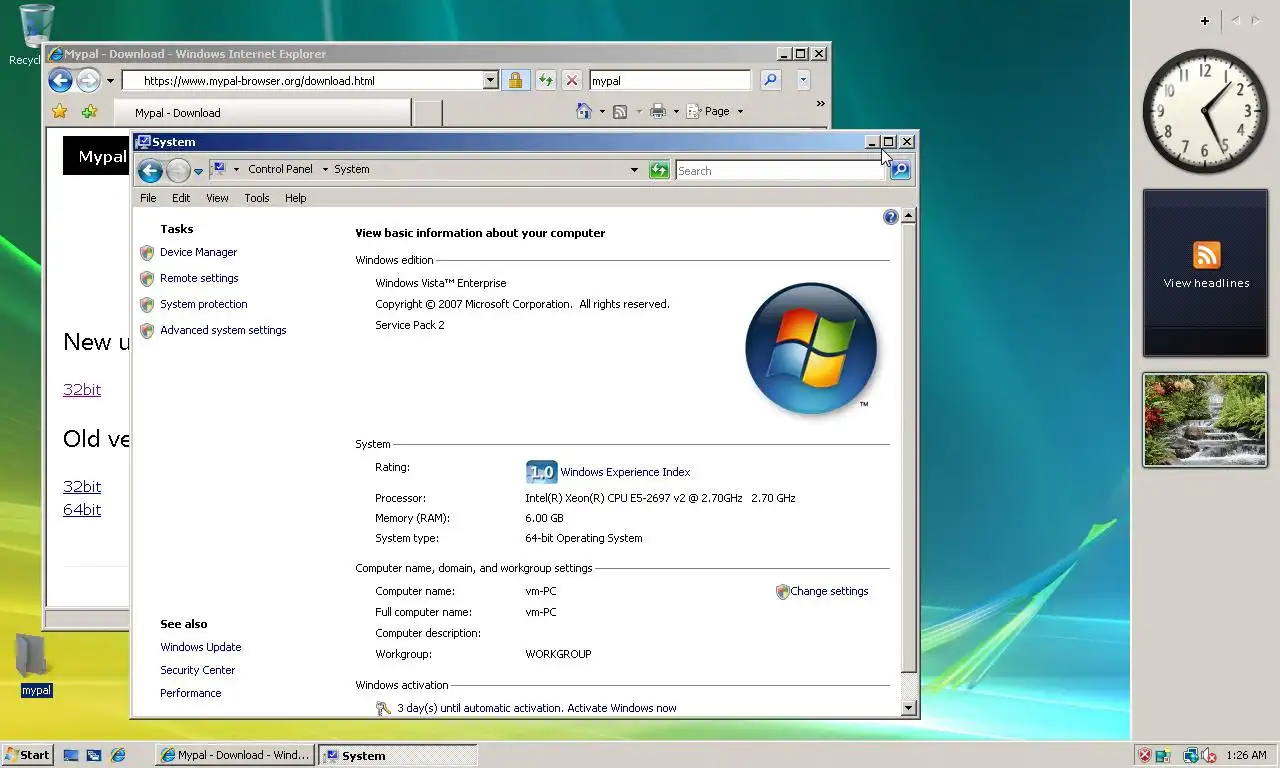Select the Mypal - Download tab
The width and height of the screenshot is (1280, 768).
(x=262, y=112)
